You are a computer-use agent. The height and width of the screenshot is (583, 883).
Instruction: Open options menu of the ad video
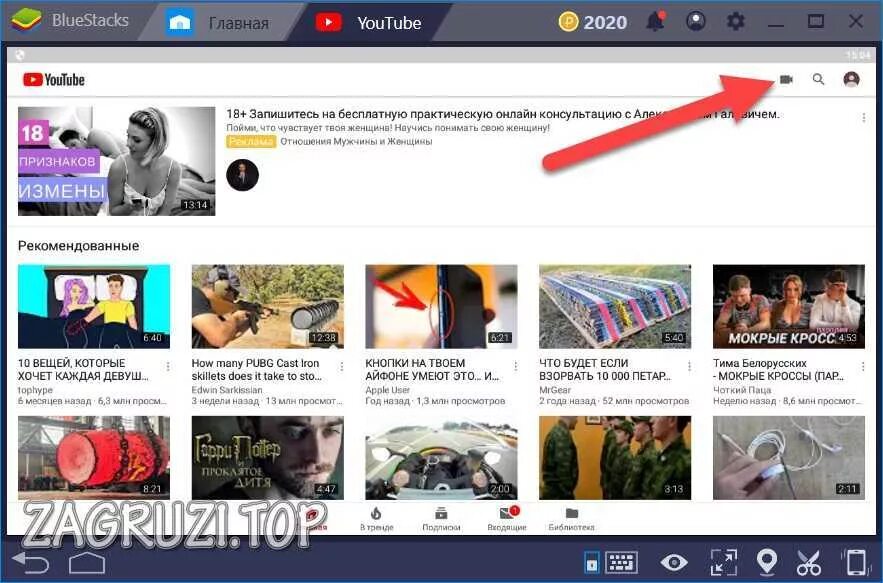pos(863,117)
